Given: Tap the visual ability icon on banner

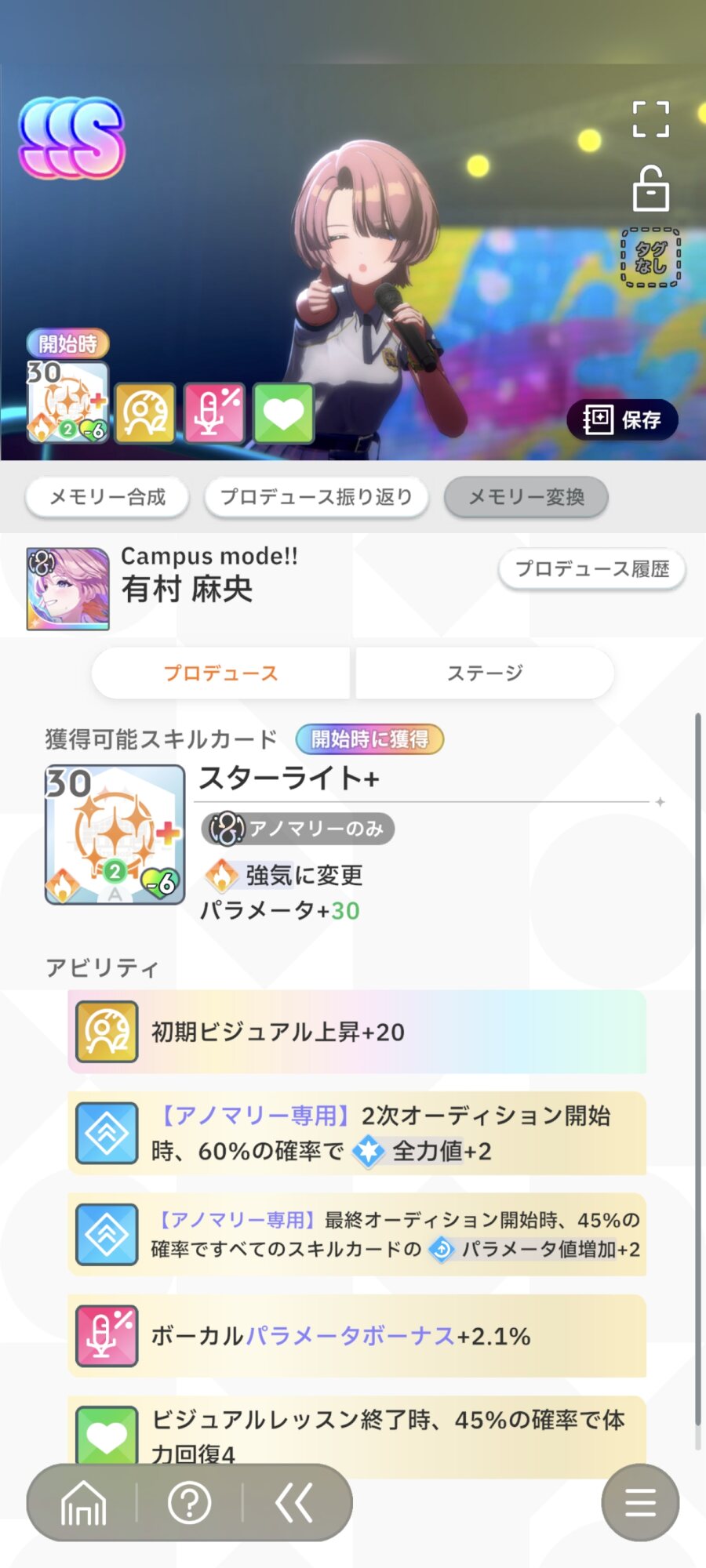Looking at the screenshot, I should [145, 413].
